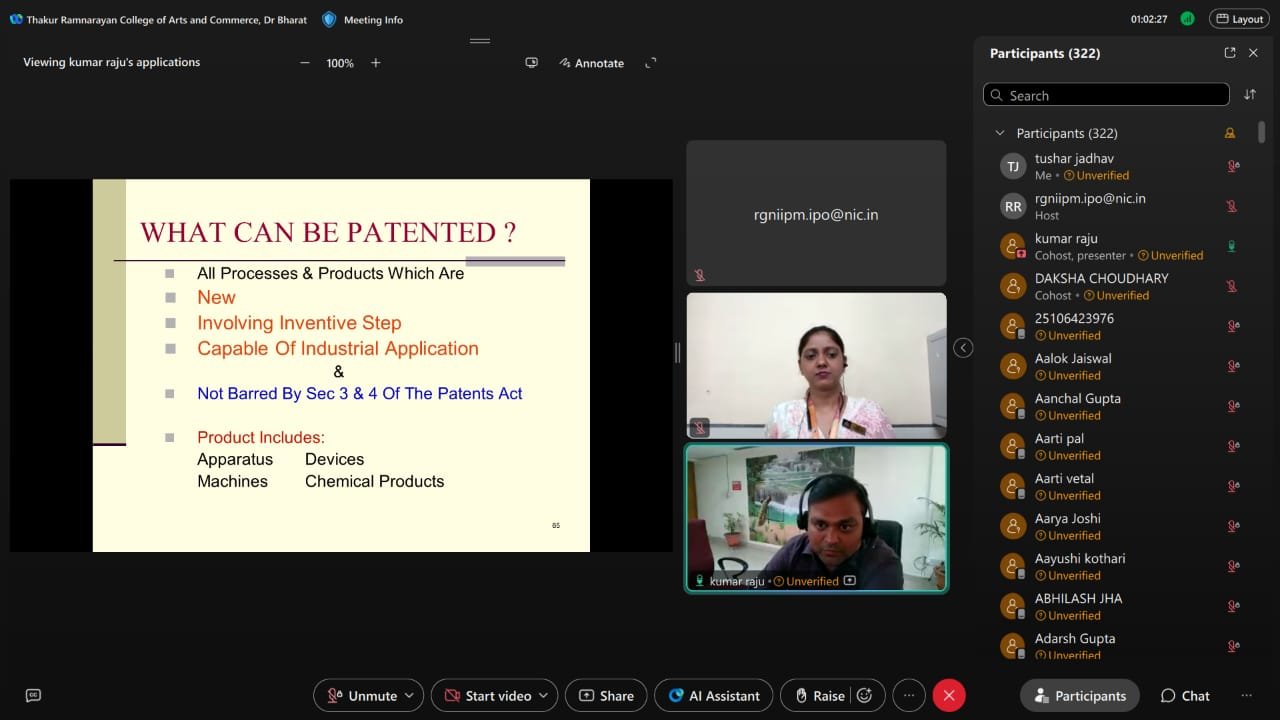Open the Chat panel
Screen dimensions: 1280x720
pyautogui.click(x=1185, y=696)
